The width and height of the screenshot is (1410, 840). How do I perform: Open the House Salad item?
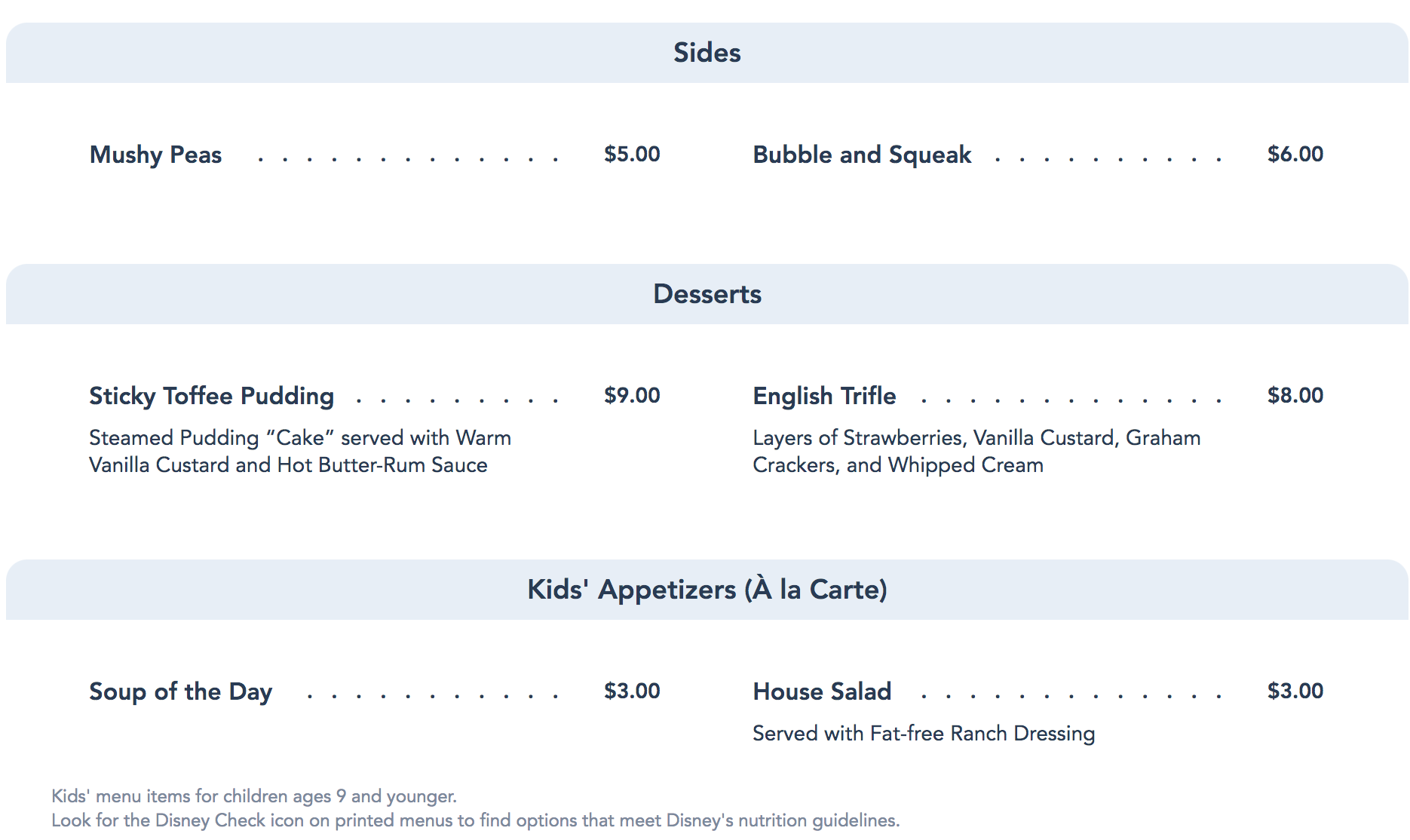coord(821,691)
